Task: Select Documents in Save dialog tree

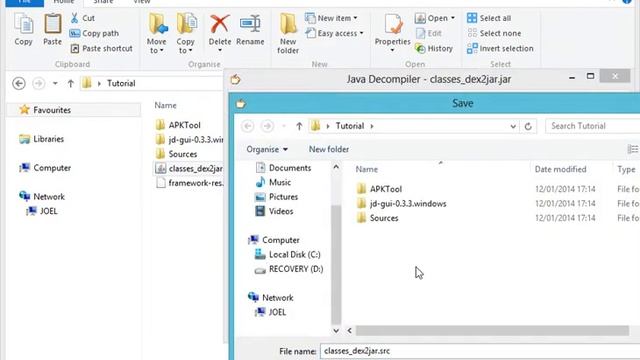Action: click(283, 168)
